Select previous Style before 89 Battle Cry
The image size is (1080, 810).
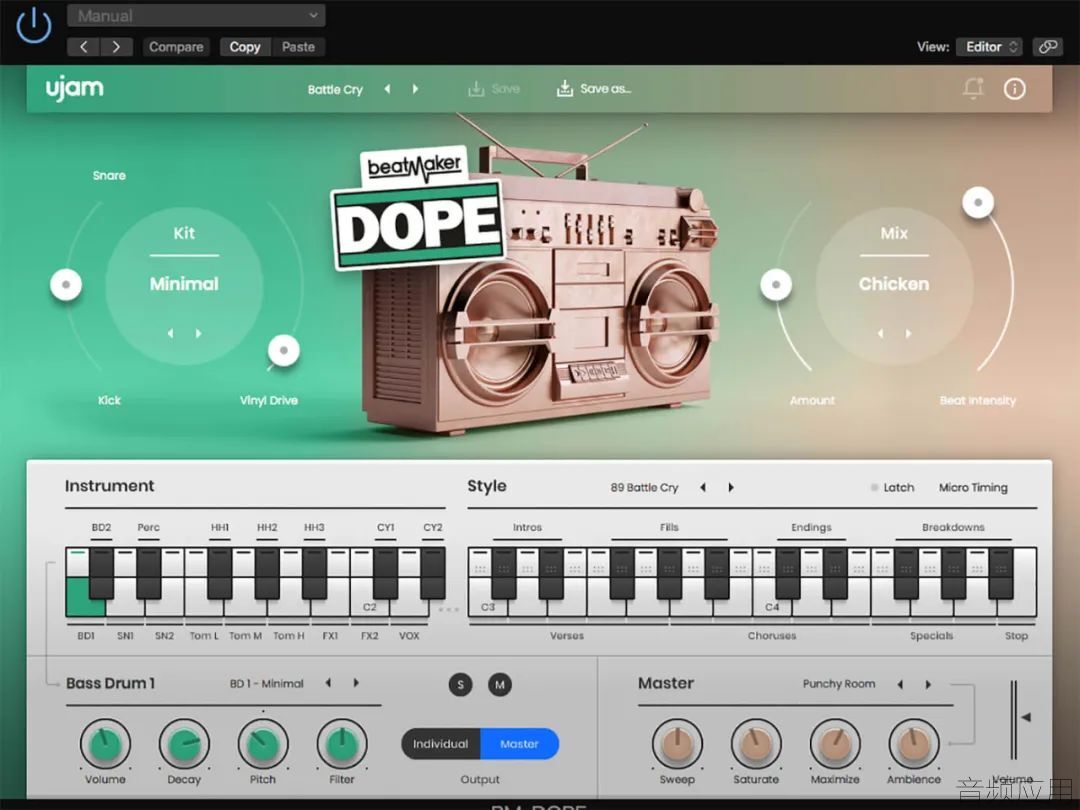tap(703, 488)
